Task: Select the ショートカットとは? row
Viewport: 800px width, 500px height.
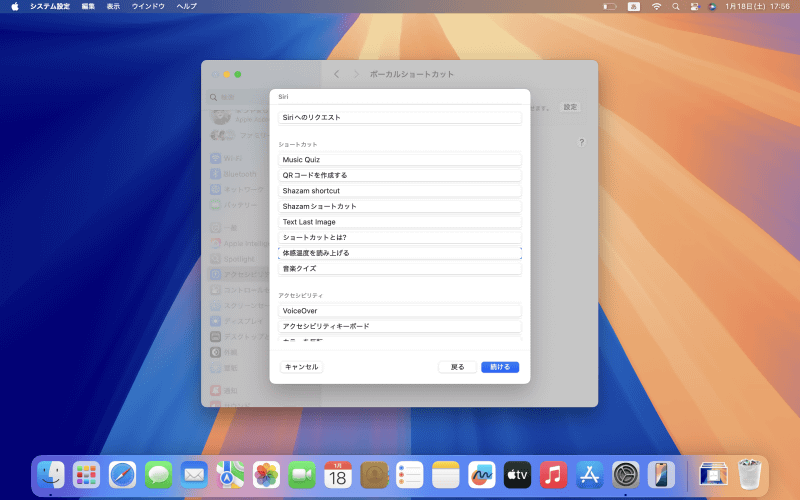Action: pos(399,237)
